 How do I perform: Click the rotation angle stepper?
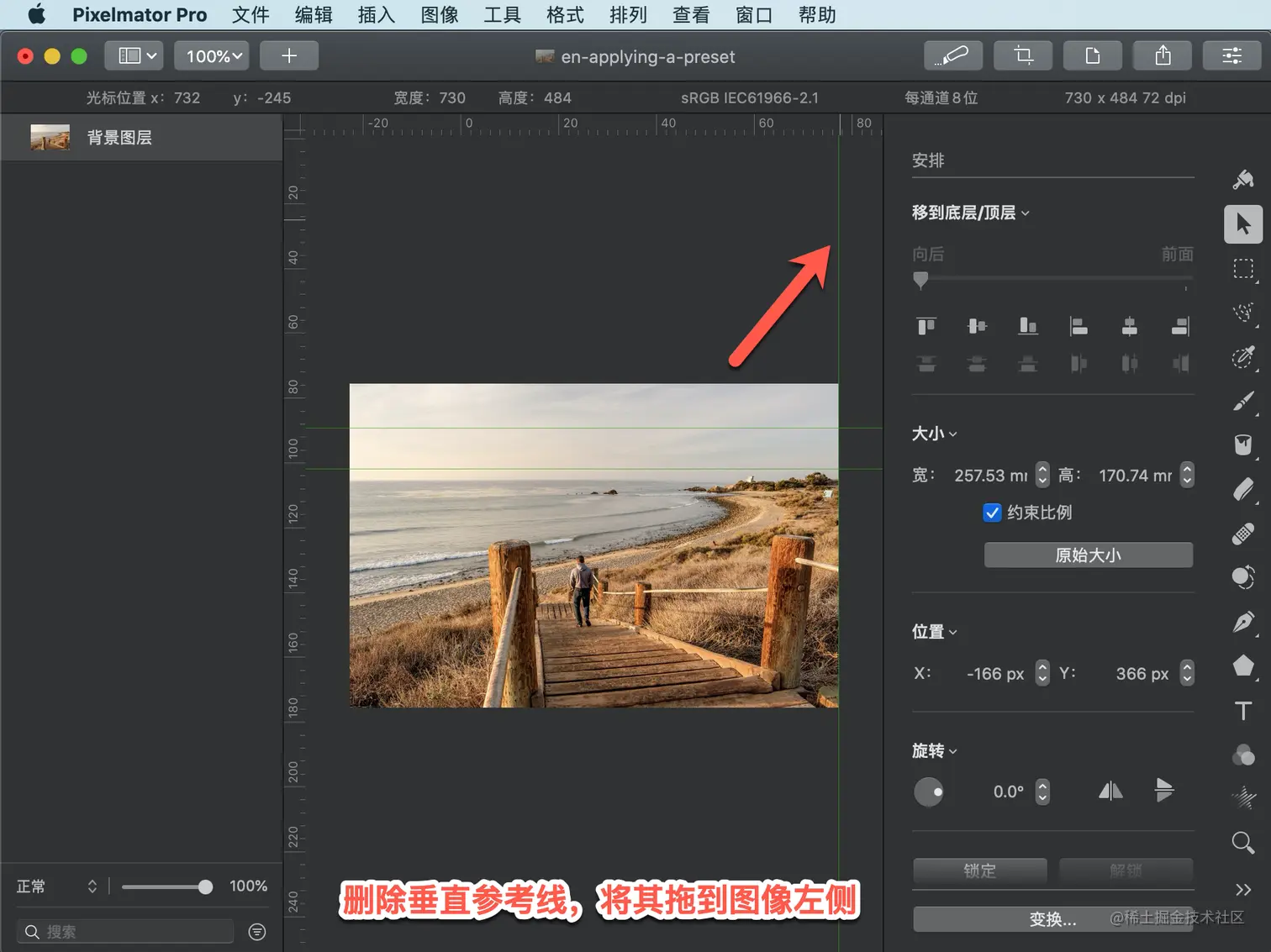pos(1042,792)
